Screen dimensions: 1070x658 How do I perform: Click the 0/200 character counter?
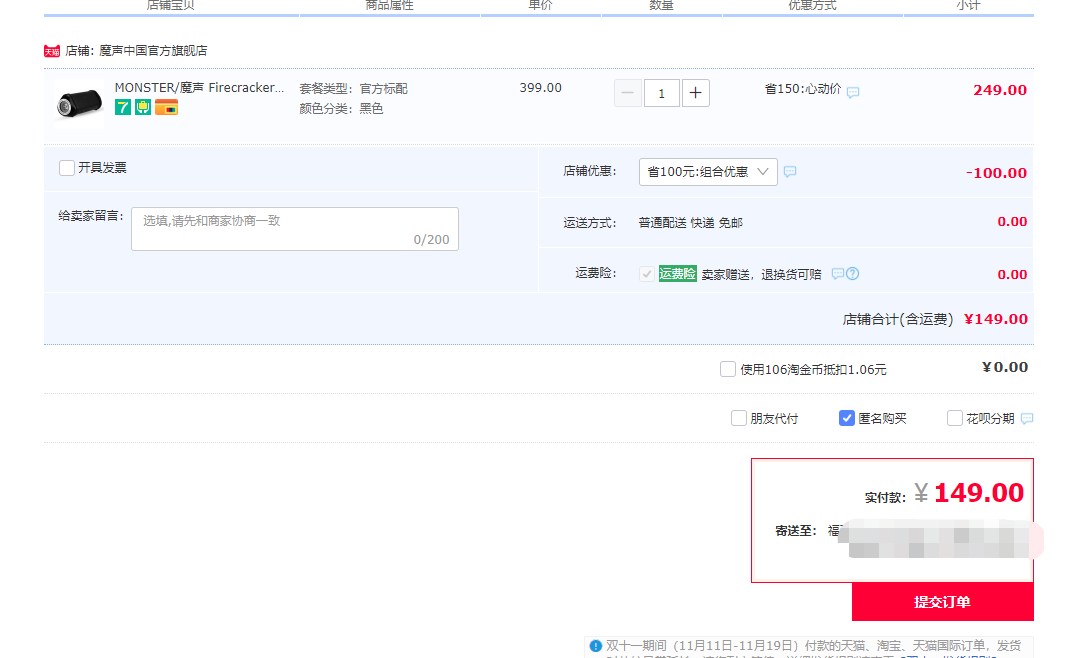pyautogui.click(x=431, y=240)
